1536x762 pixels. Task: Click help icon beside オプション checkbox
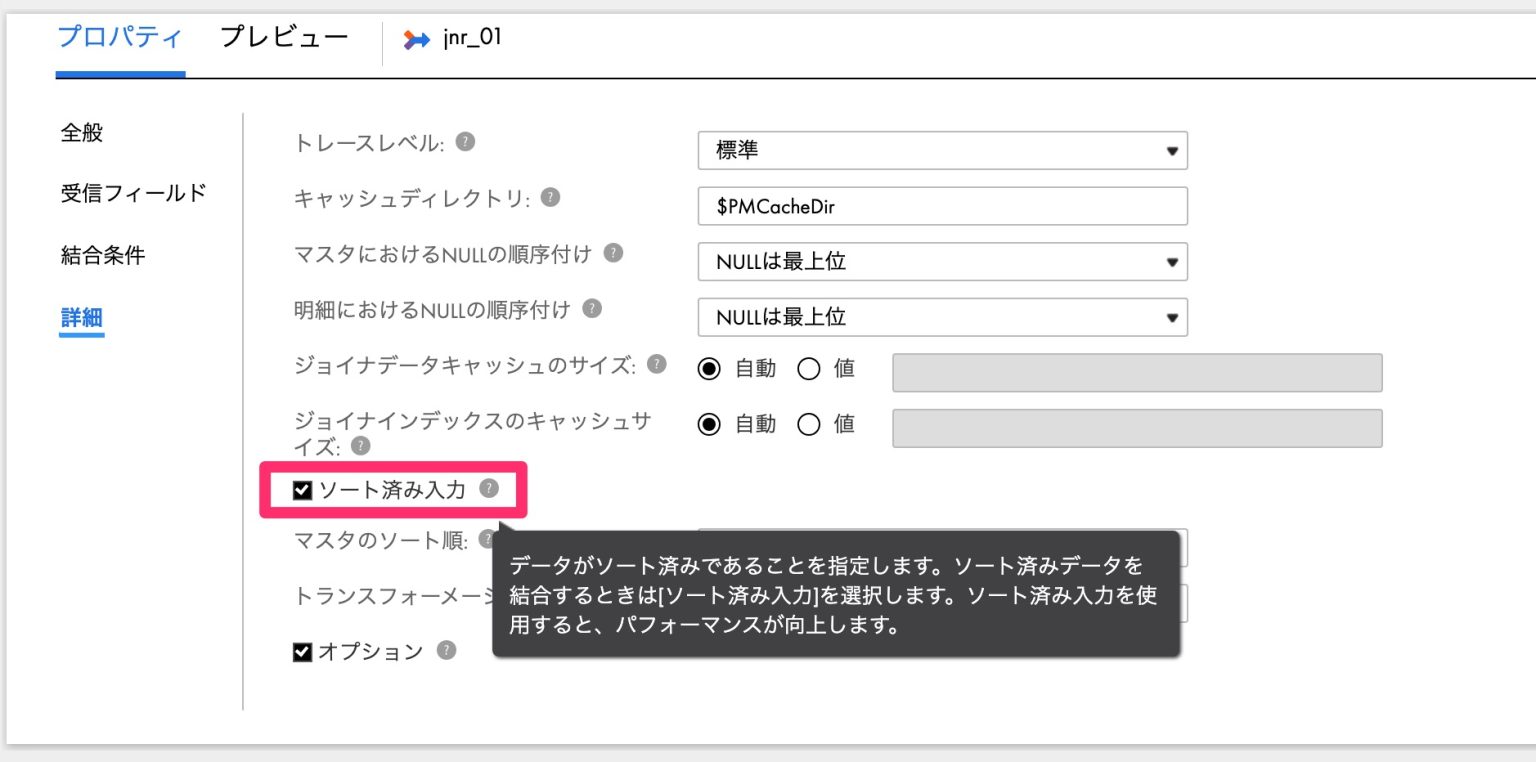point(447,651)
